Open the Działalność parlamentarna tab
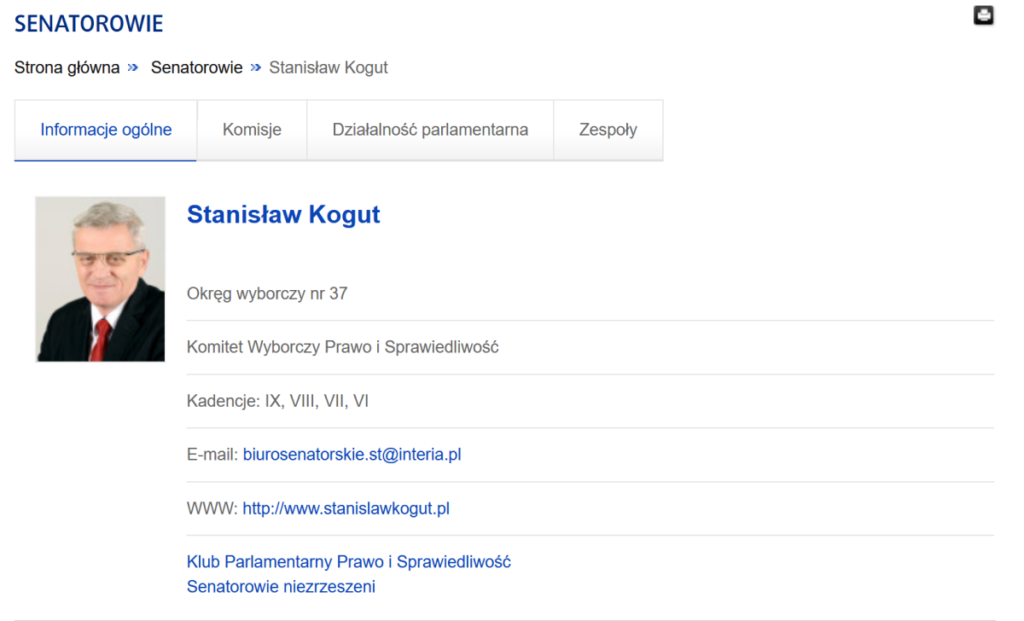1024x621 pixels. [430, 130]
